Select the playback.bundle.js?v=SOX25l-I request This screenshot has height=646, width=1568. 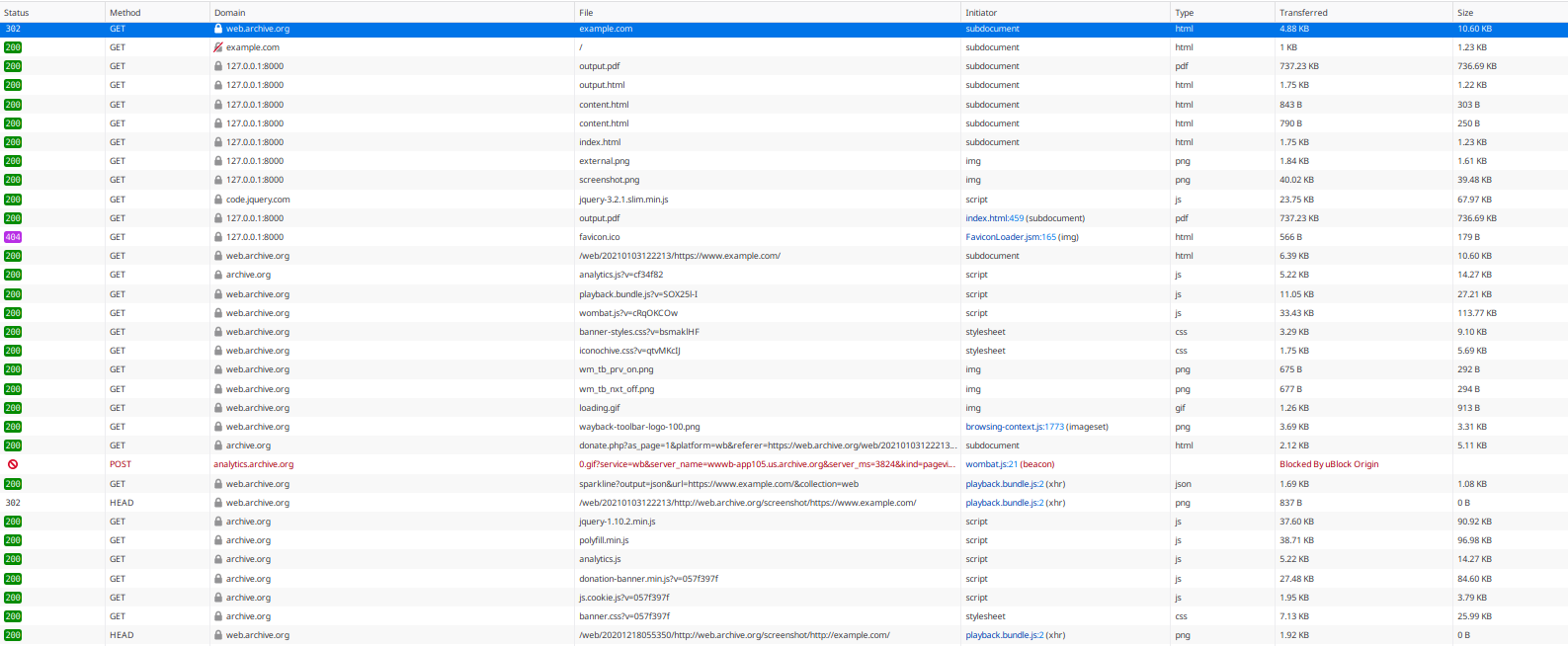coord(784,294)
